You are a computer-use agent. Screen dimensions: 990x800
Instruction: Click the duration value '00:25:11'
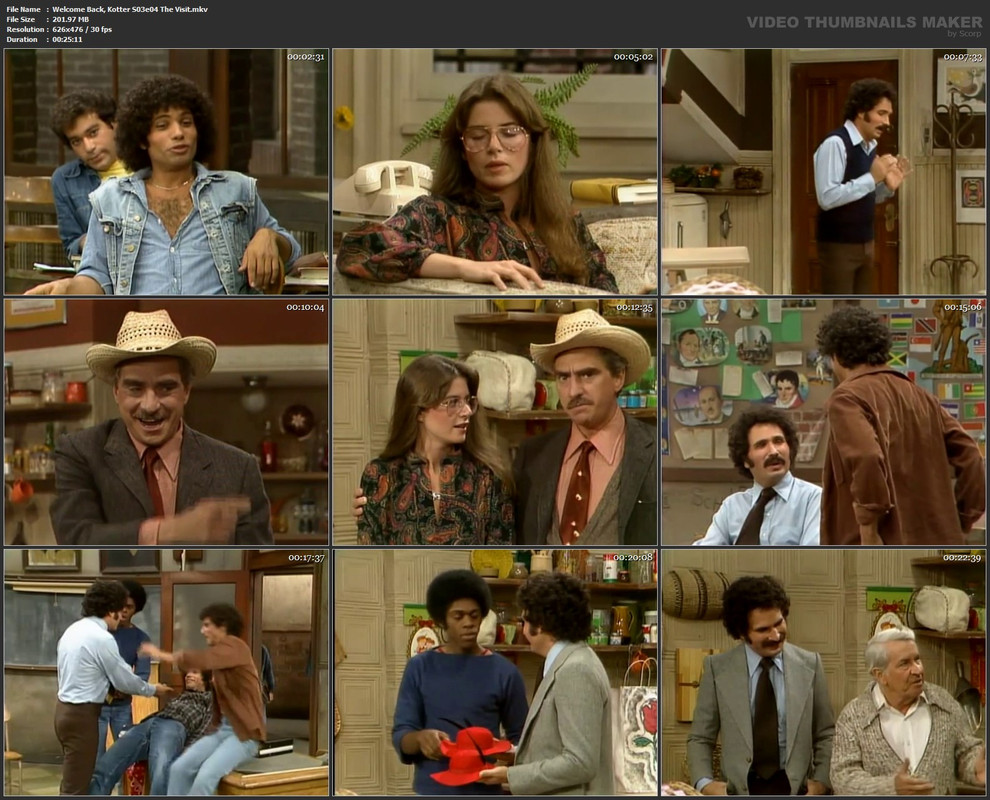[68, 39]
